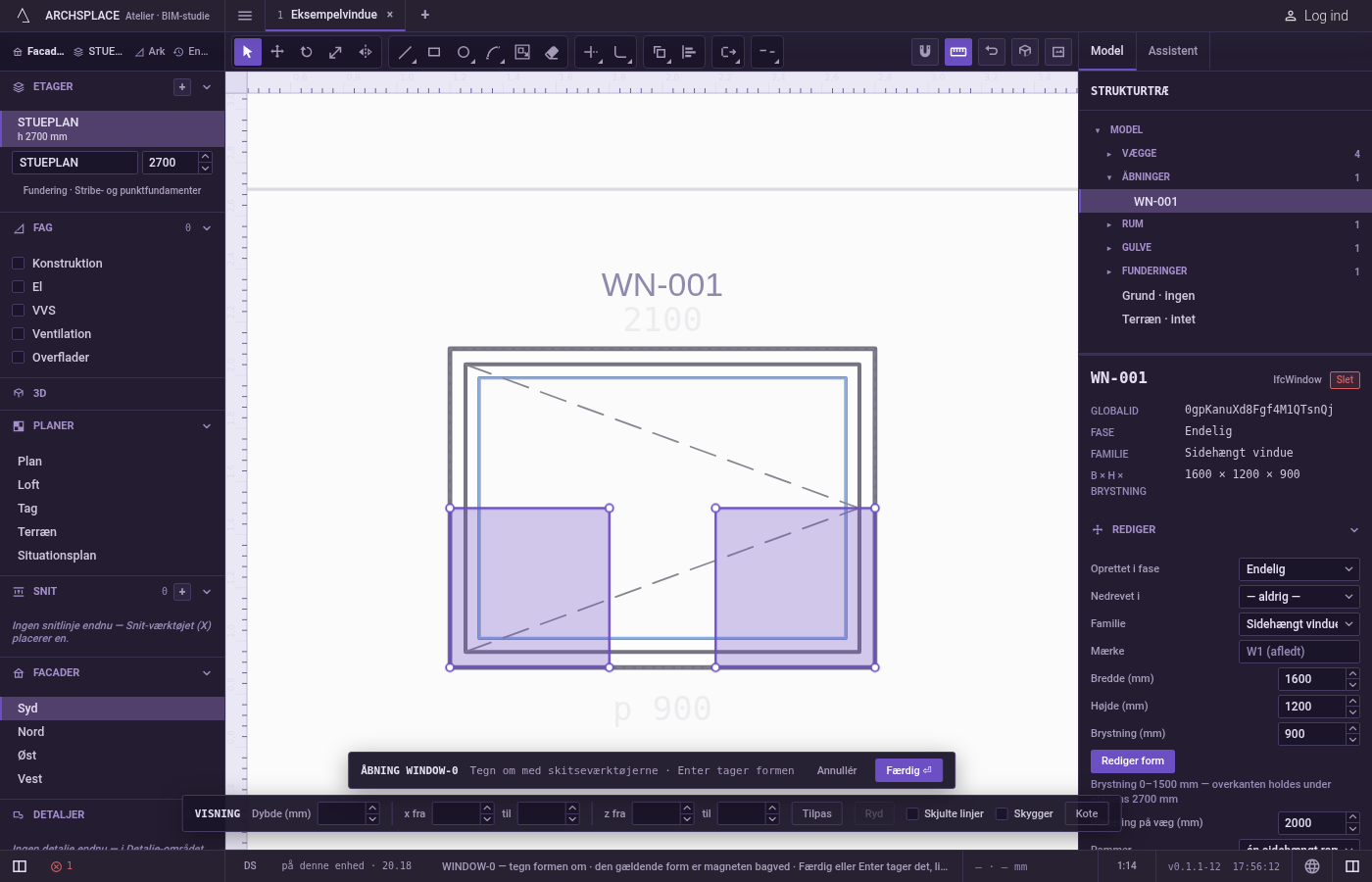
Task: Open the Nedrevet i dropdown
Action: [x=1299, y=597]
